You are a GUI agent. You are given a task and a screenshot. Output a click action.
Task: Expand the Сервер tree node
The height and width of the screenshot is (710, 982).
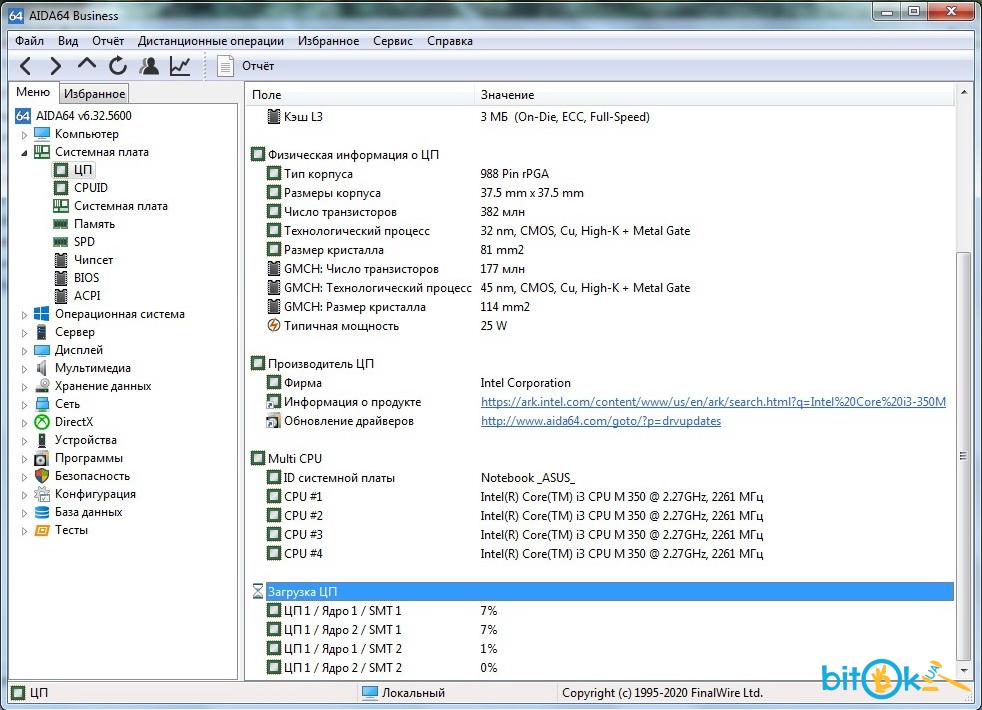[24, 333]
